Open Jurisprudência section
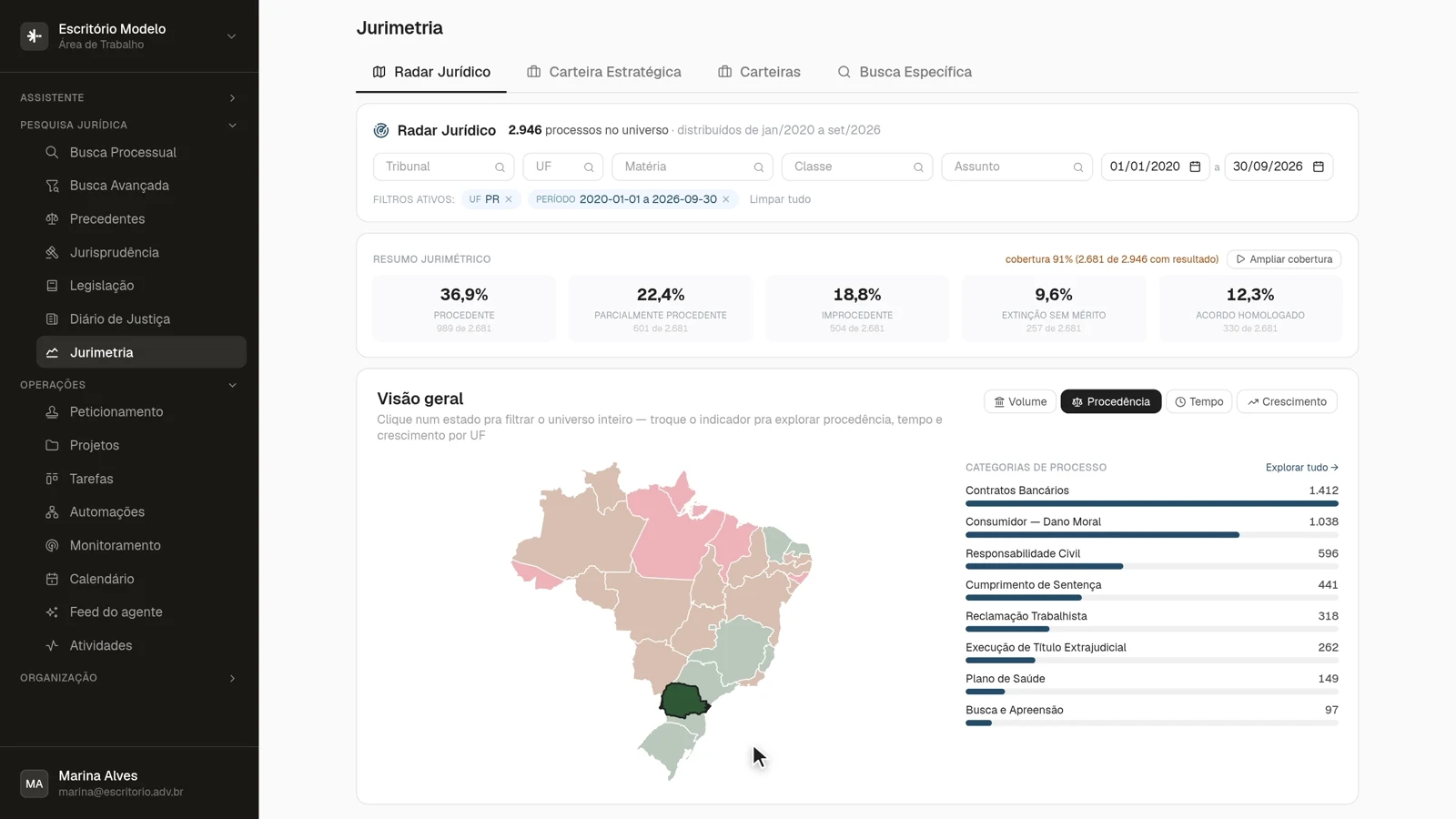The width and height of the screenshot is (1456, 819). 141,252
